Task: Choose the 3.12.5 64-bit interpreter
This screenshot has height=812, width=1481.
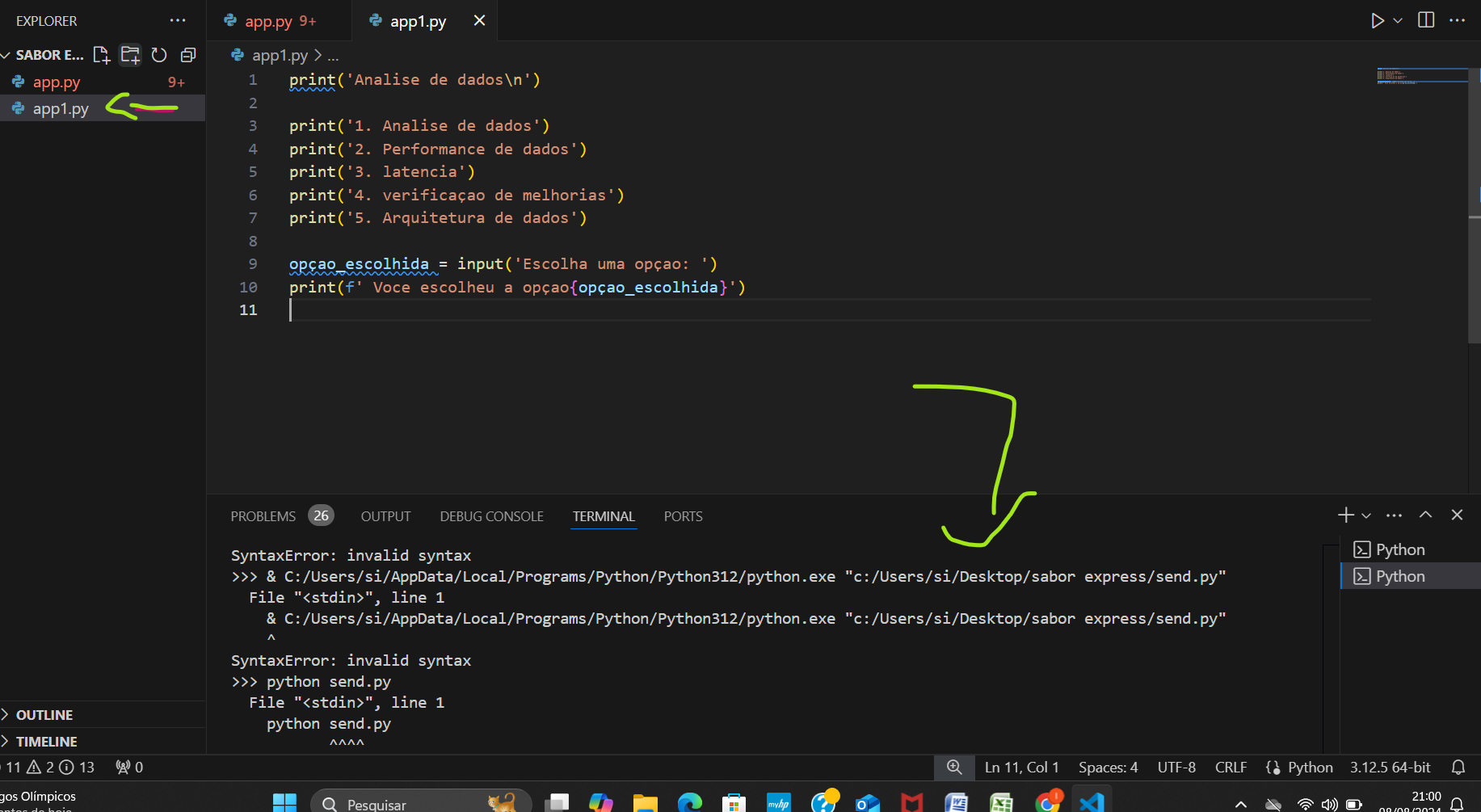Action: (1390, 767)
